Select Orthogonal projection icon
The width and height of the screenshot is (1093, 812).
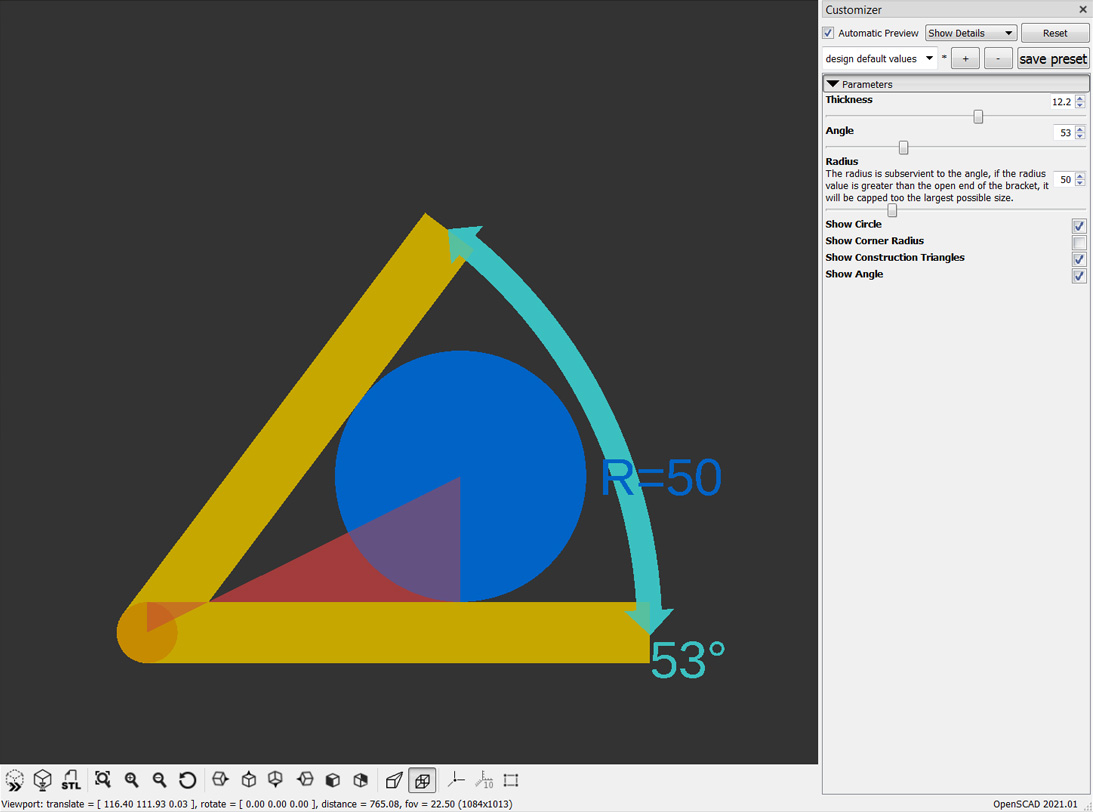click(x=422, y=780)
